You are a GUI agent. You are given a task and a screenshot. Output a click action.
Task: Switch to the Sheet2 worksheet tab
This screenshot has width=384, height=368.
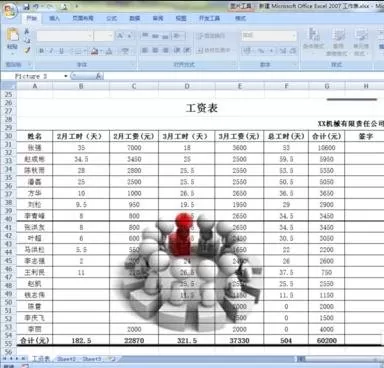click(x=66, y=359)
